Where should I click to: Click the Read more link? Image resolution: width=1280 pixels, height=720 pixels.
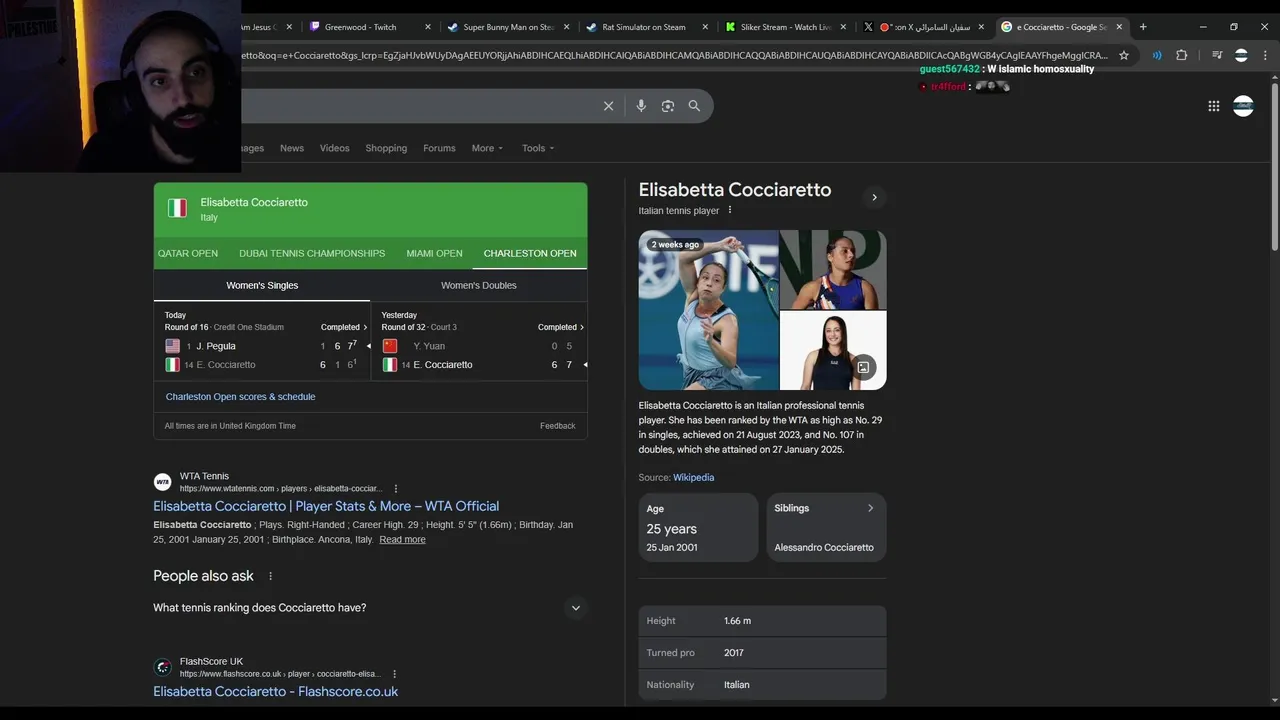[402, 540]
